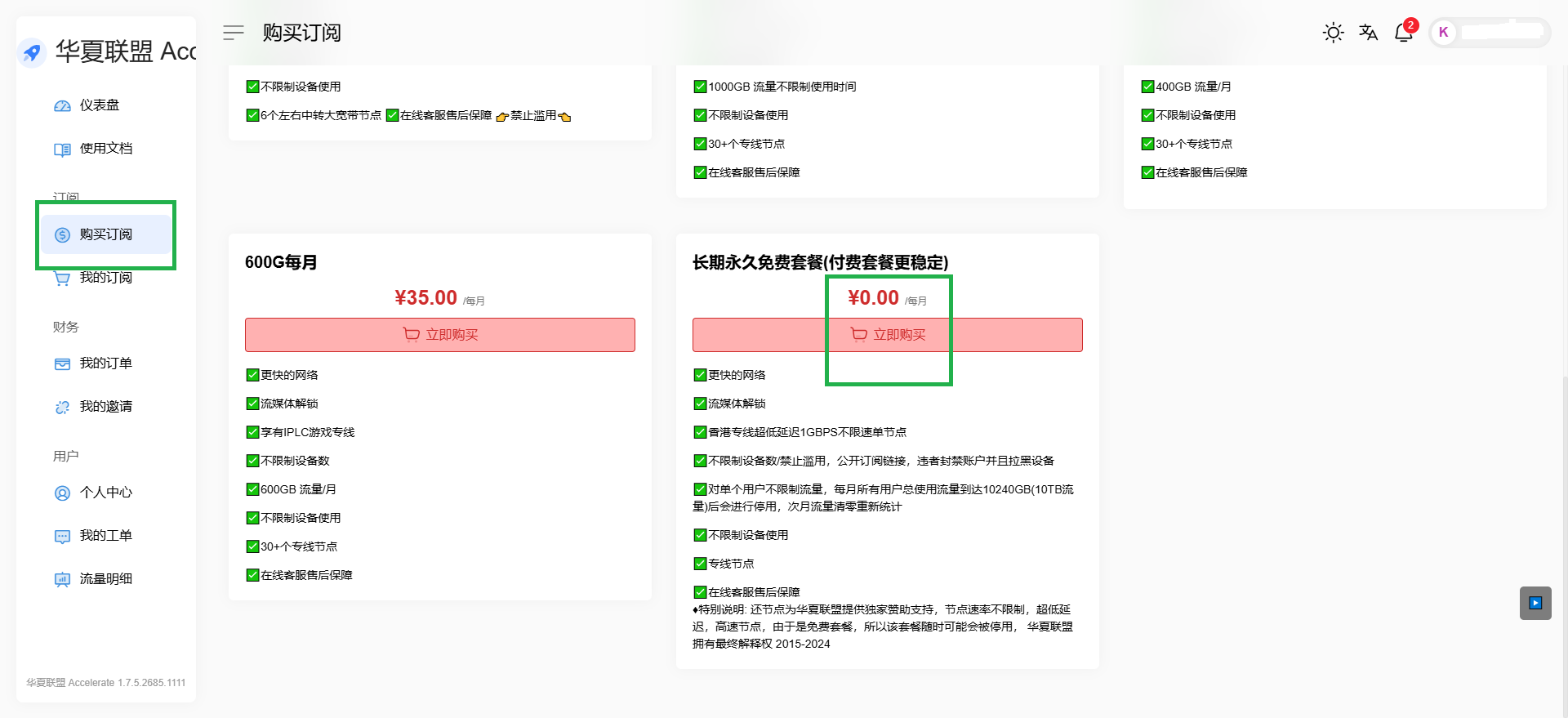Click the checkmark beside 流媒体解锁 in 600G plan
The width and height of the screenshot is (1568, 718).
click(252, 404)
